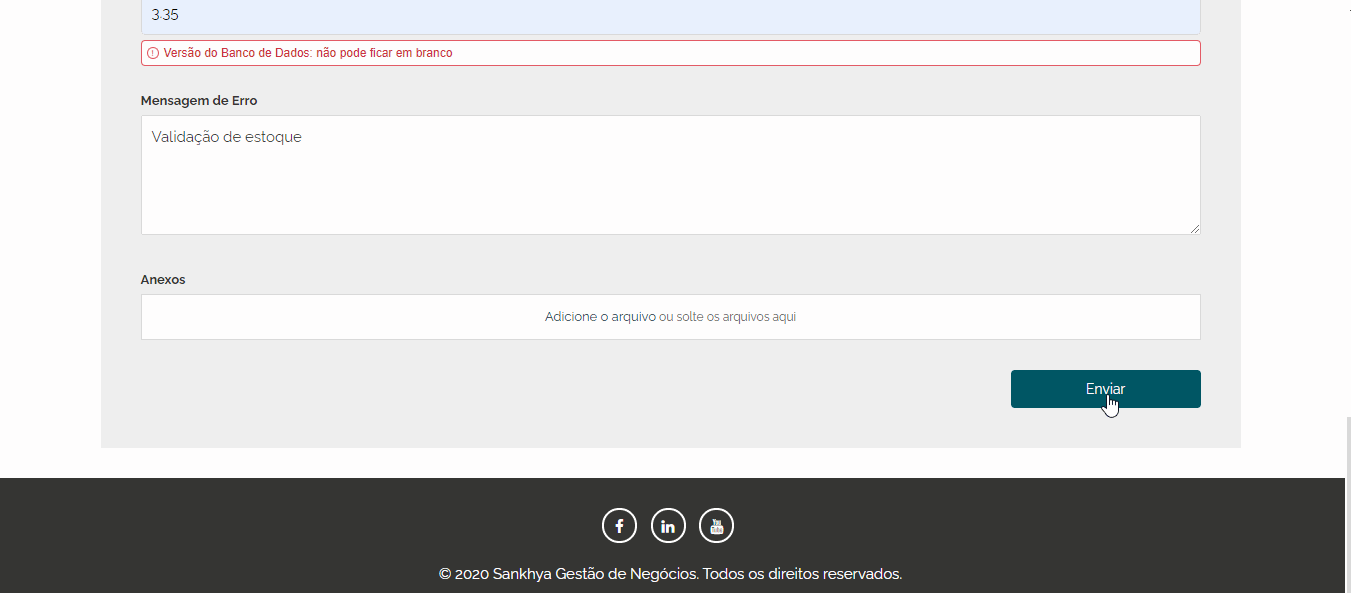
Task: Click the Sankhya copyright footer text
Action: point(670,574)
